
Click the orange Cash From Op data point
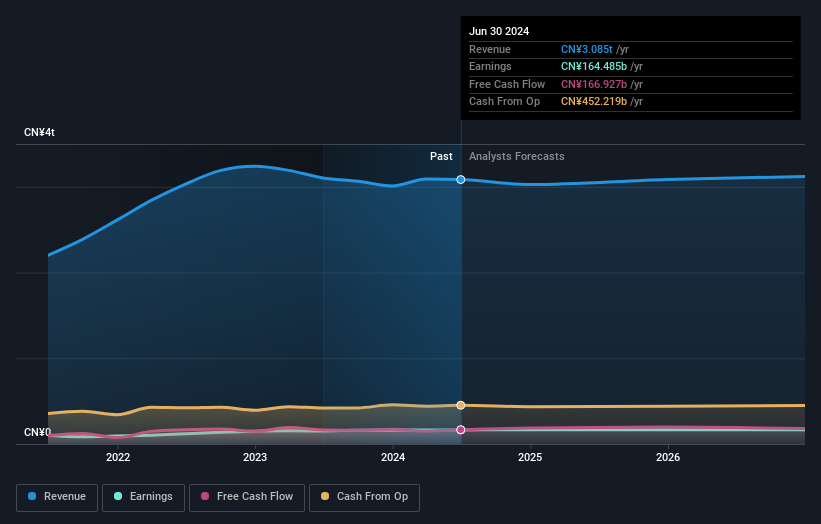point(461,405)
